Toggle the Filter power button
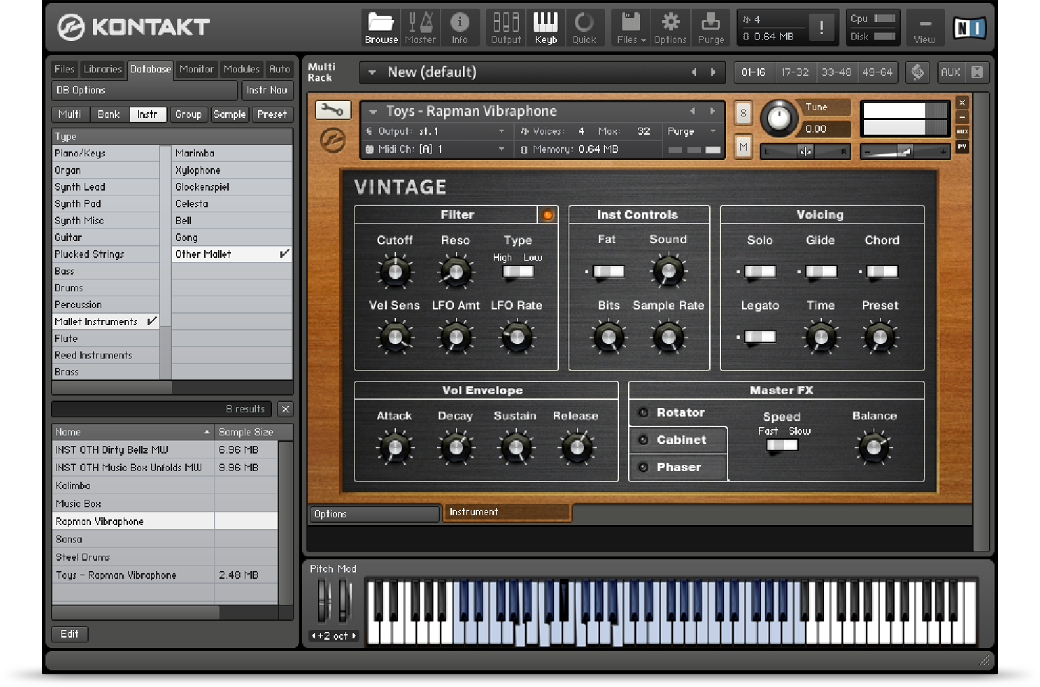This screenshot has width=1040, height=687. [x=547, y=215]
